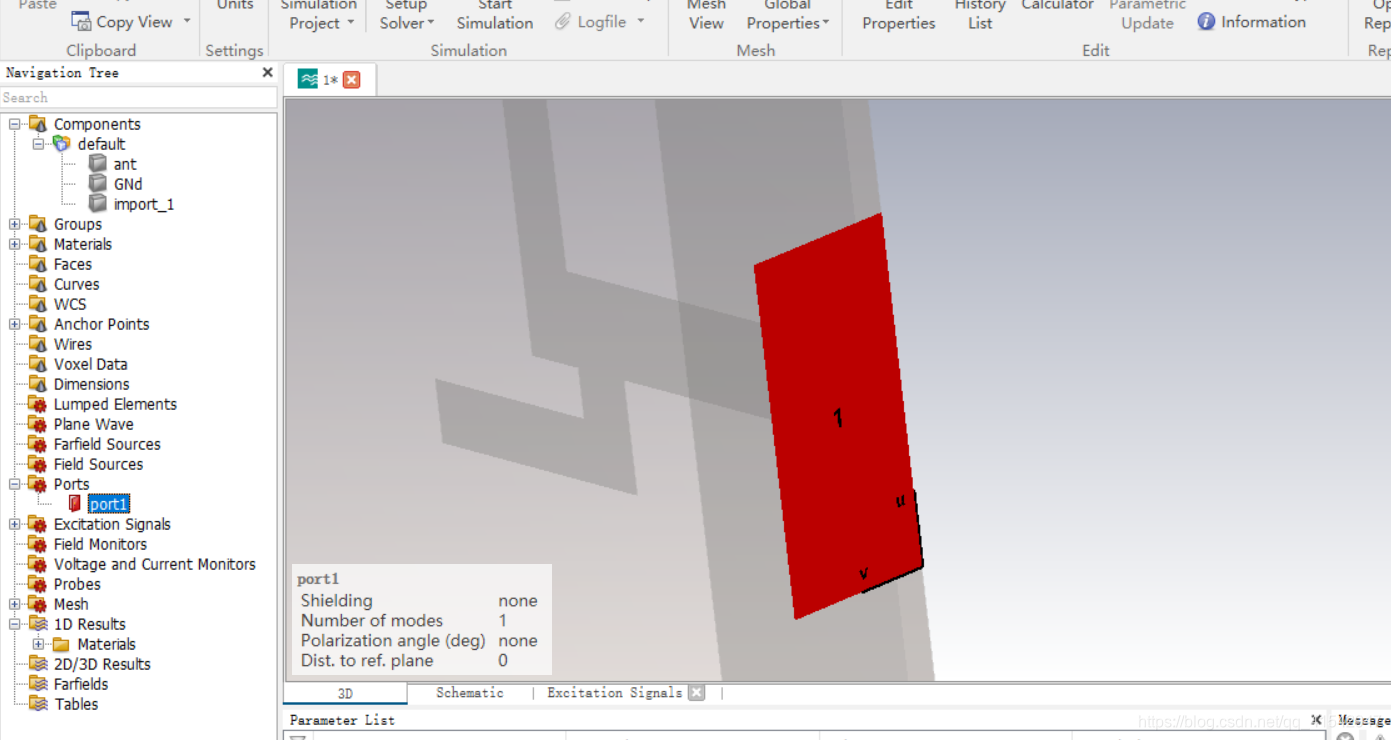The image size is (1391, 740).
Task: Close the Navigation Tree panel
Action: point(267,72)
